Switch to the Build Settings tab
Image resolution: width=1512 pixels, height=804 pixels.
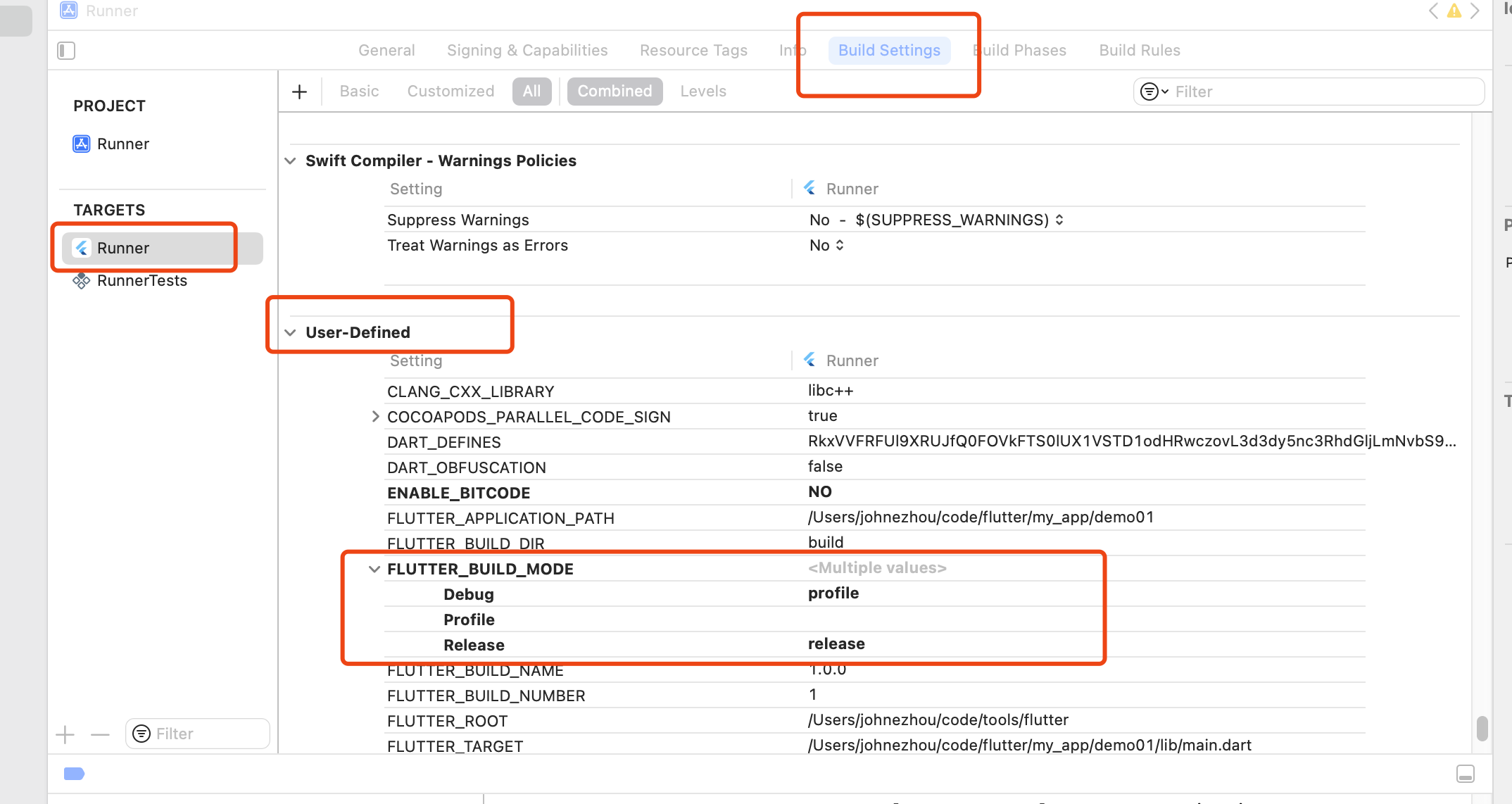[x=889, y=50]
